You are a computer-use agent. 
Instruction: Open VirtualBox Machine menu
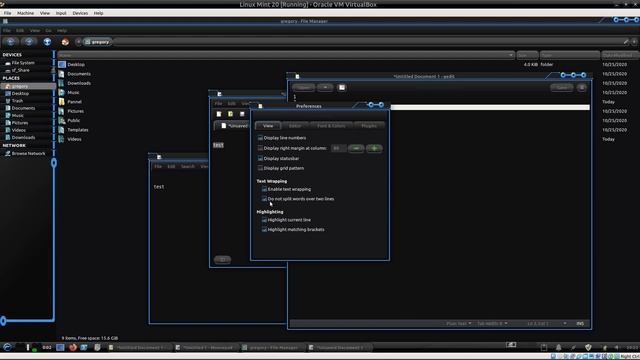point(25,13)
